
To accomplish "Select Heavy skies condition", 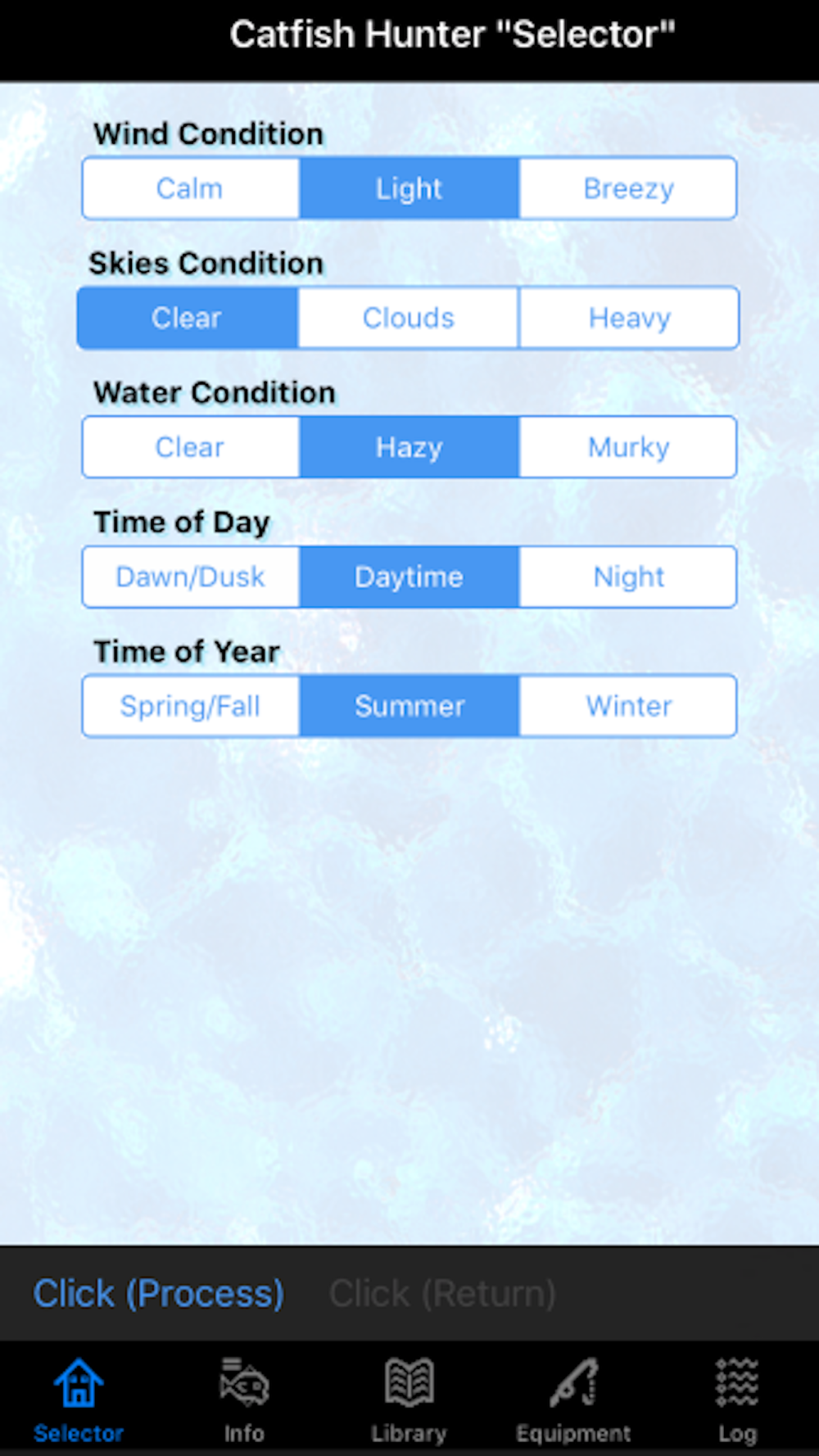I will click(x=629, y=318).
